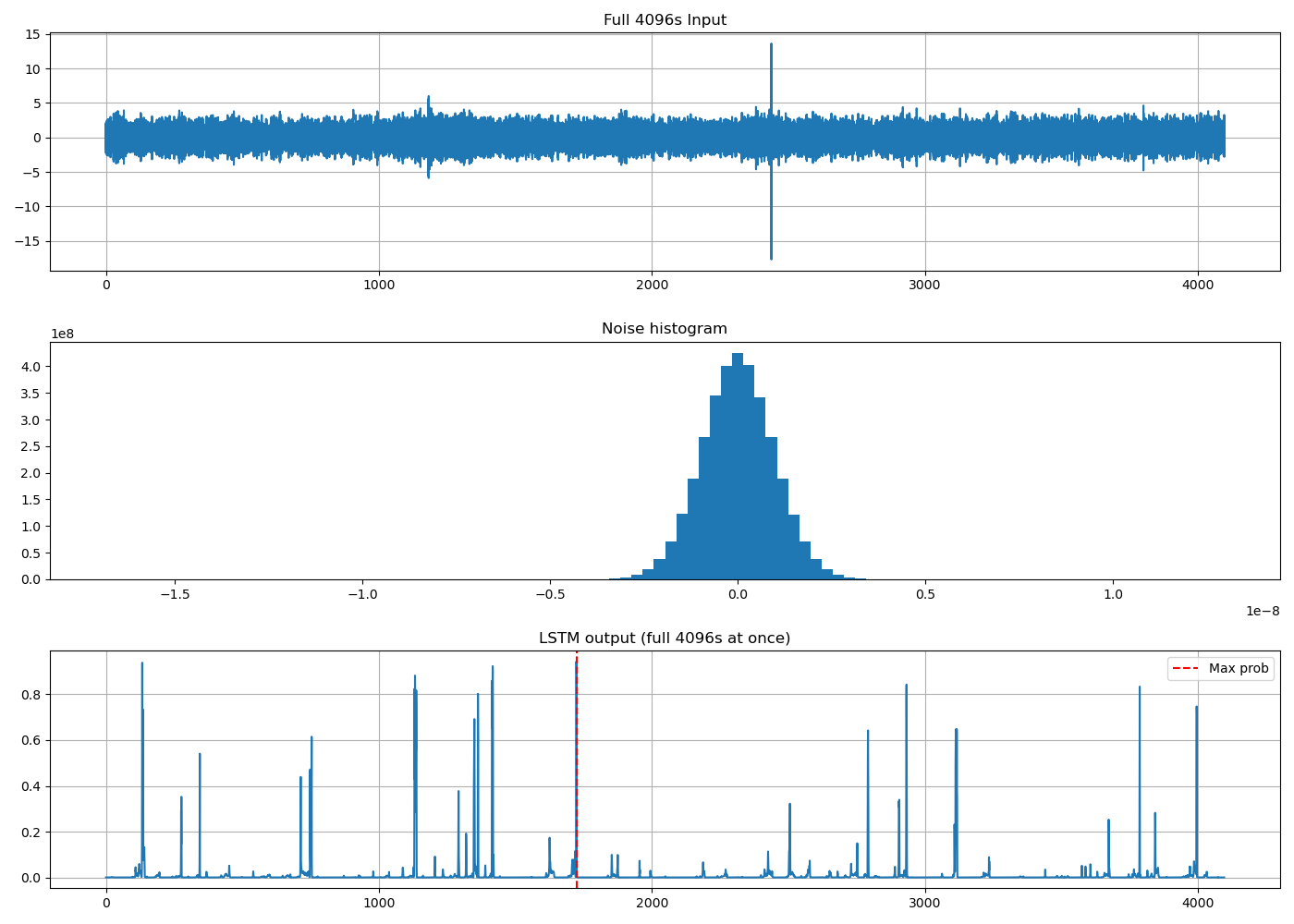Image resolution: width=1294 pixels, height=924 pixels.
Task: Click the 4000 tick label on the input plot axis
Action: 1198,285
